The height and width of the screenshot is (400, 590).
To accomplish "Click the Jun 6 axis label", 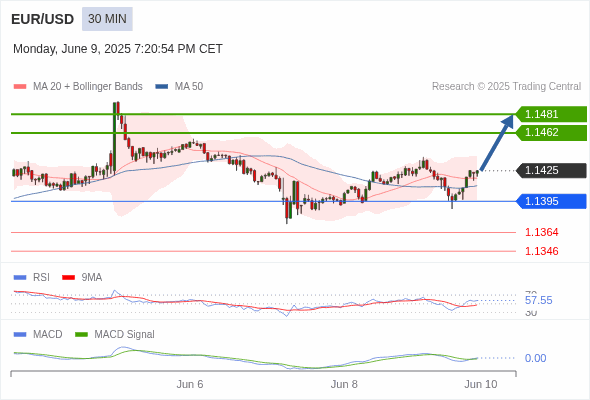I will [190, 384].
